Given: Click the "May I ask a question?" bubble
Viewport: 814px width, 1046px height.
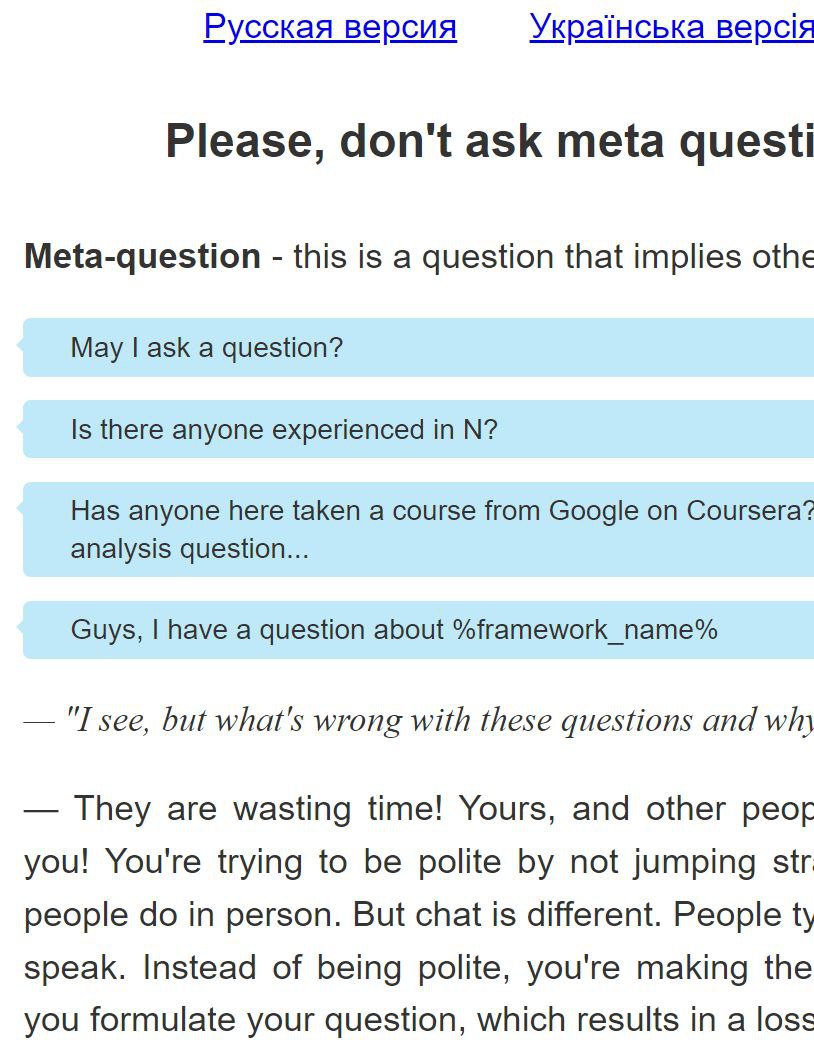Looking at the screenshot, I should [x=206, y=348].
